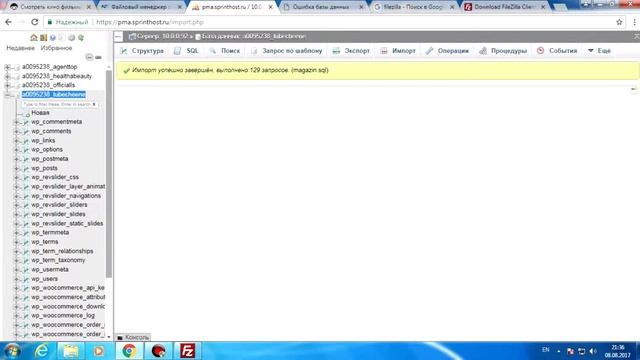The width and height of the screenshot is (640, 360).
Task: Reload the browser page
Action: point(35,22)
